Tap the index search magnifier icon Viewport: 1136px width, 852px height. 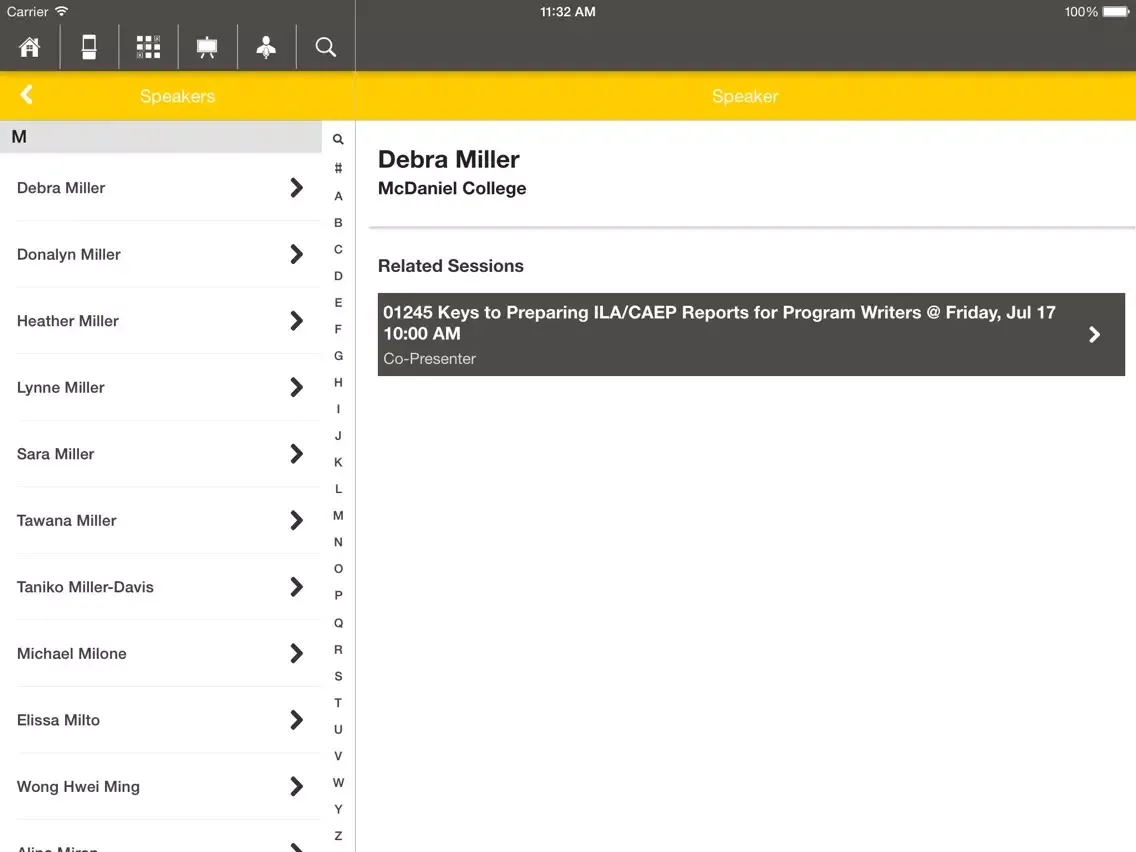pos(338,139)
